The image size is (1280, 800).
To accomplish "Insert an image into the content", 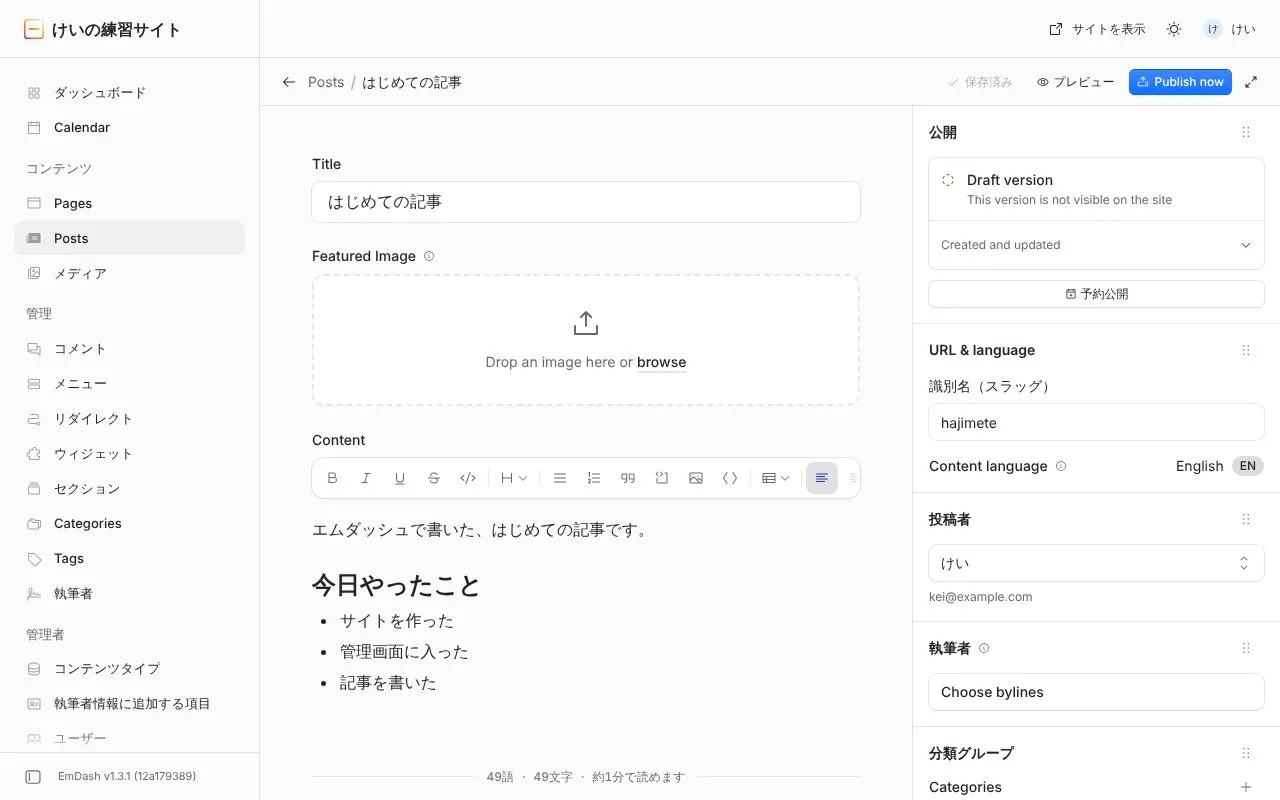I will tap(696, 478).
